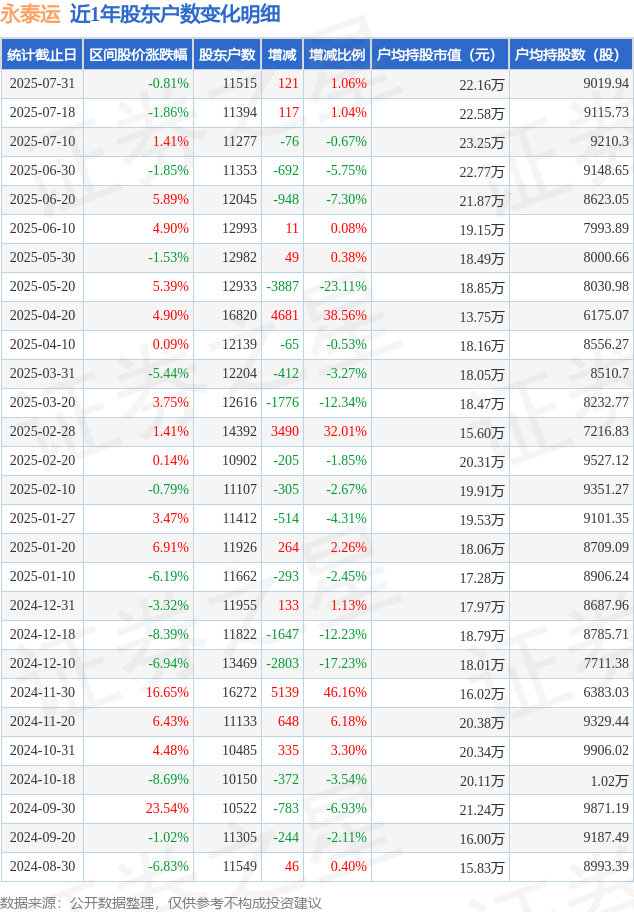
Task: Click the 区间股价涨跌幅 column header
Action: [x=138, y=55]
